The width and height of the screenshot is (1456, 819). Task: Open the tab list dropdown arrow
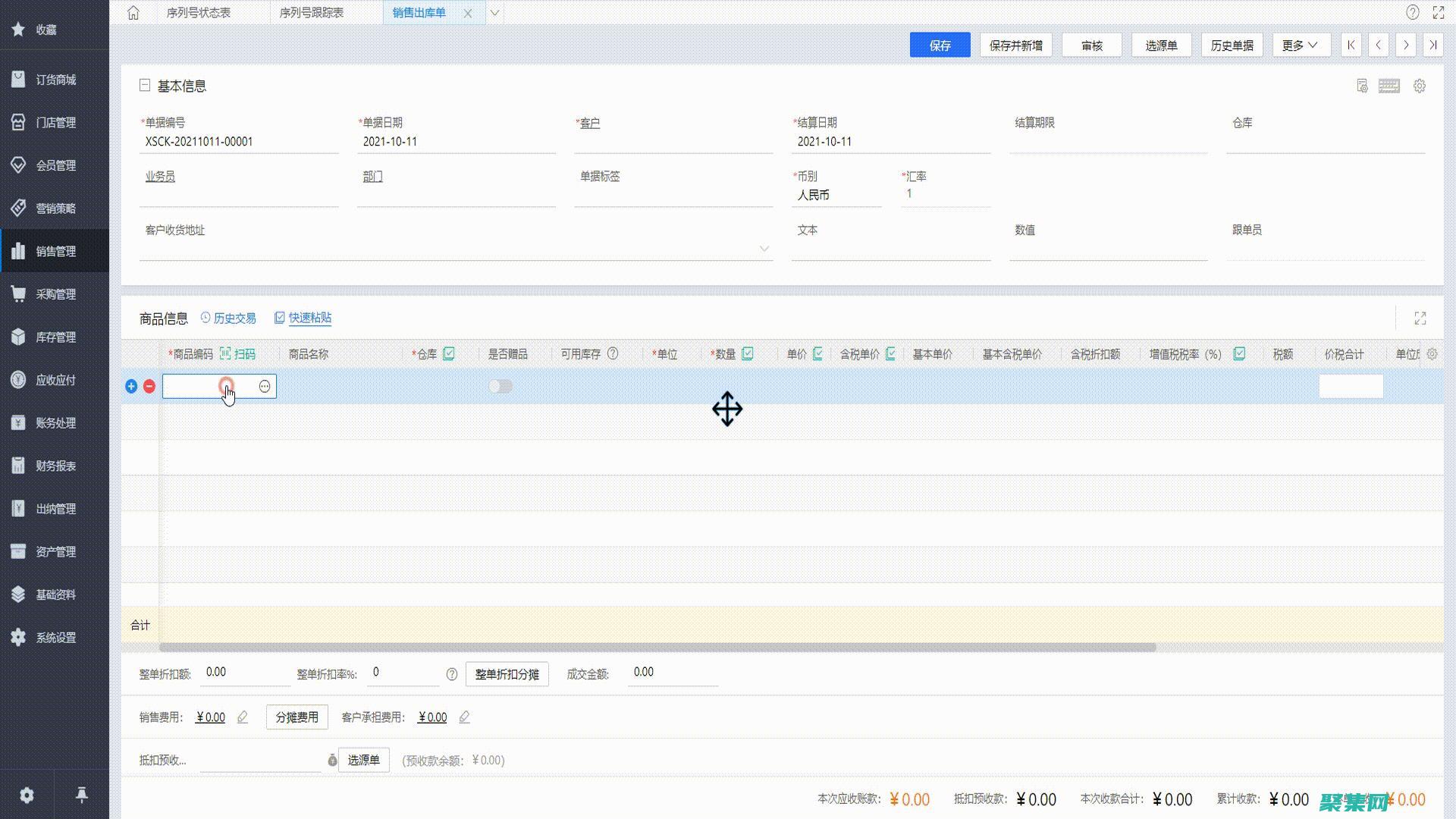point(494,13)
